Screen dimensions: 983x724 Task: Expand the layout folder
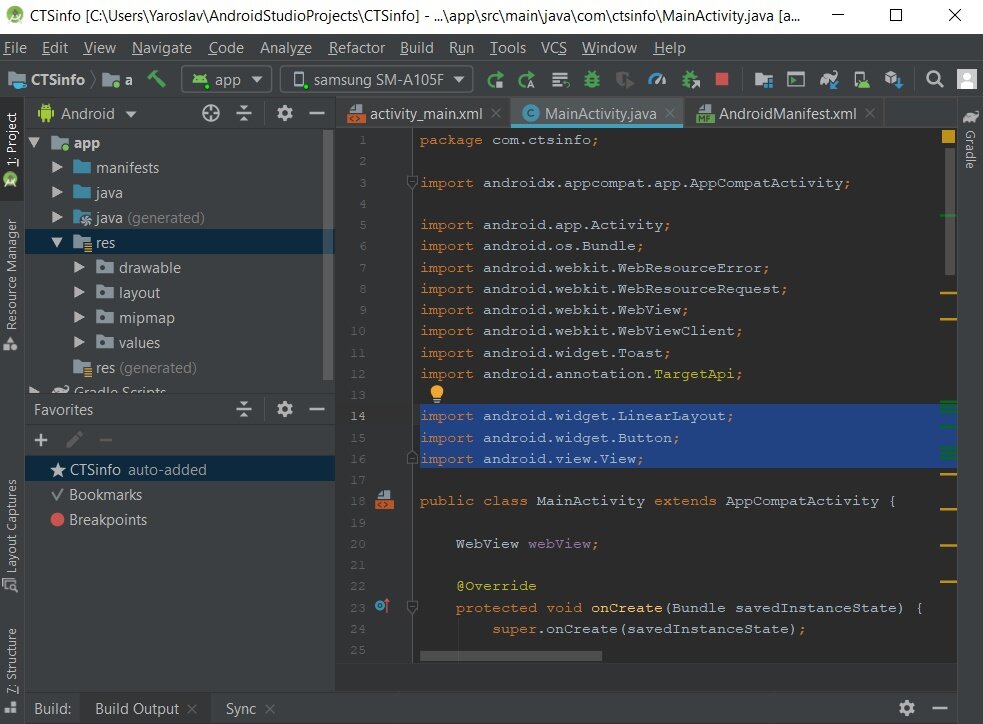pyautogui.click(x=79, y=292)
